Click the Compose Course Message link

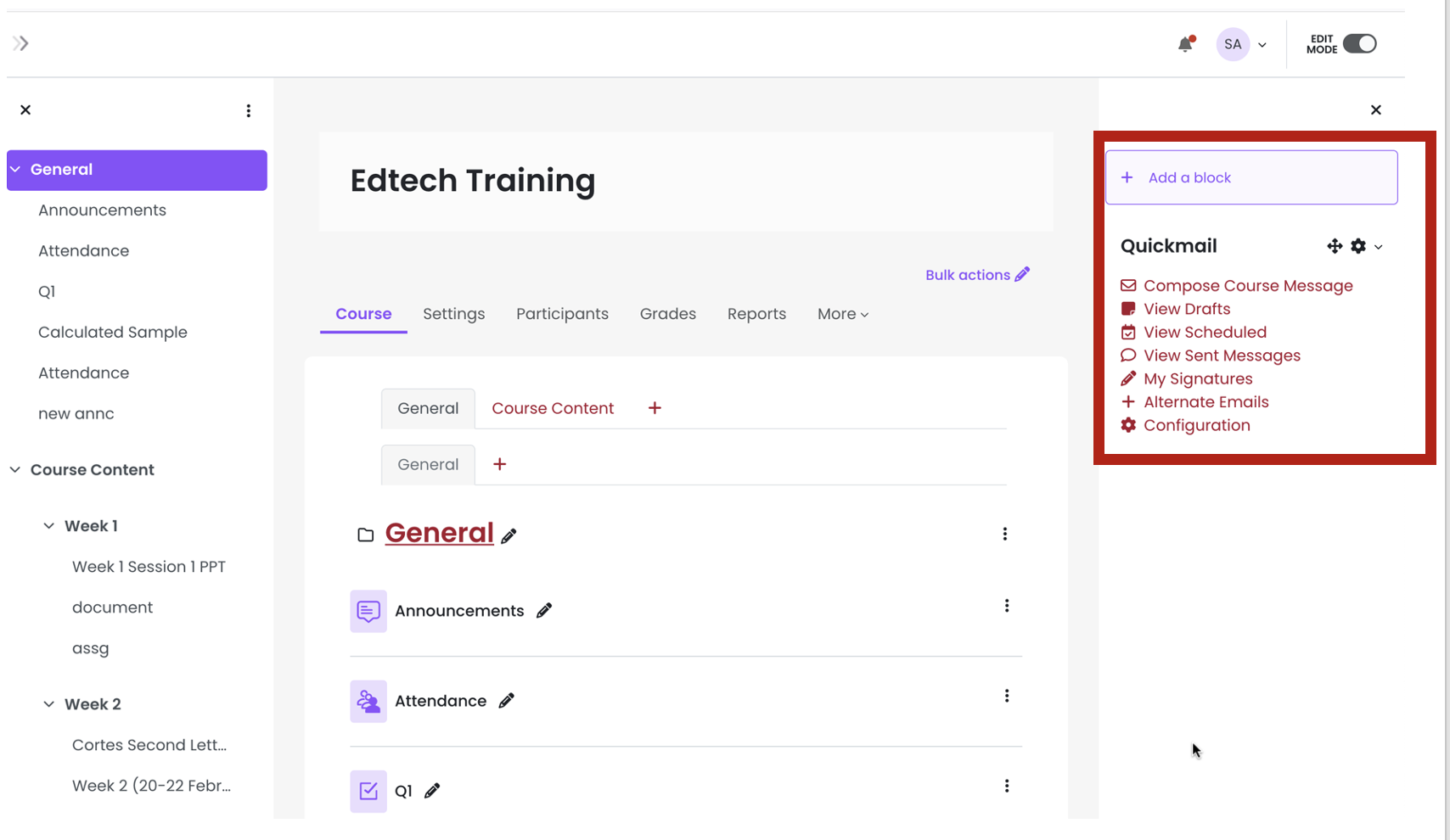(x=1247, y=286)
